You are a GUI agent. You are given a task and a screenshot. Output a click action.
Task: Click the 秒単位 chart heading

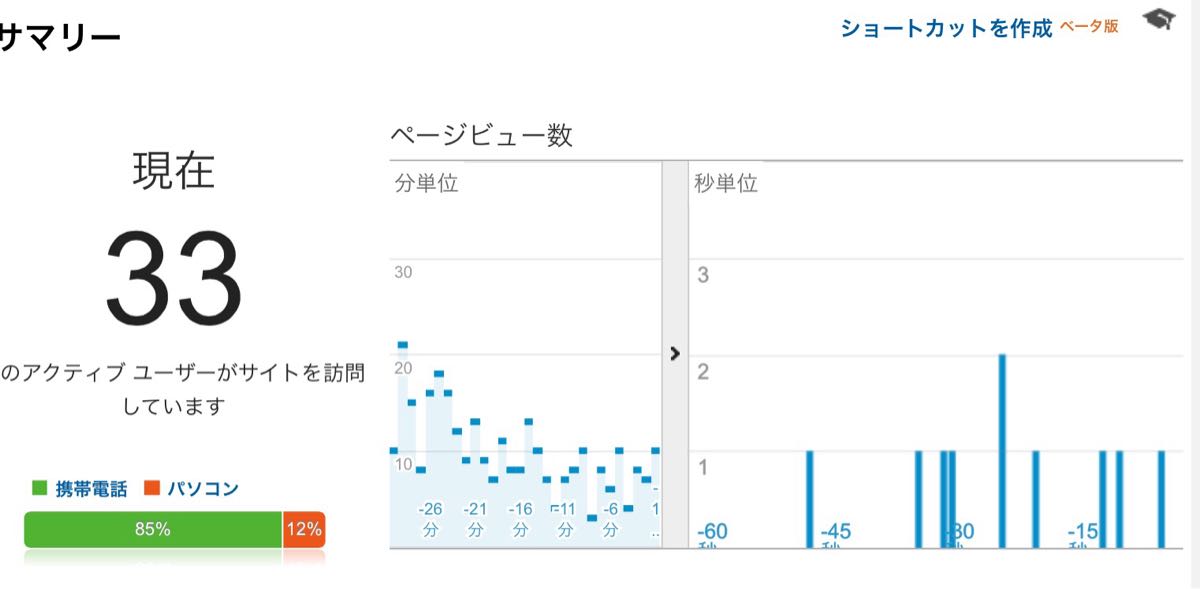coord(727,184)
